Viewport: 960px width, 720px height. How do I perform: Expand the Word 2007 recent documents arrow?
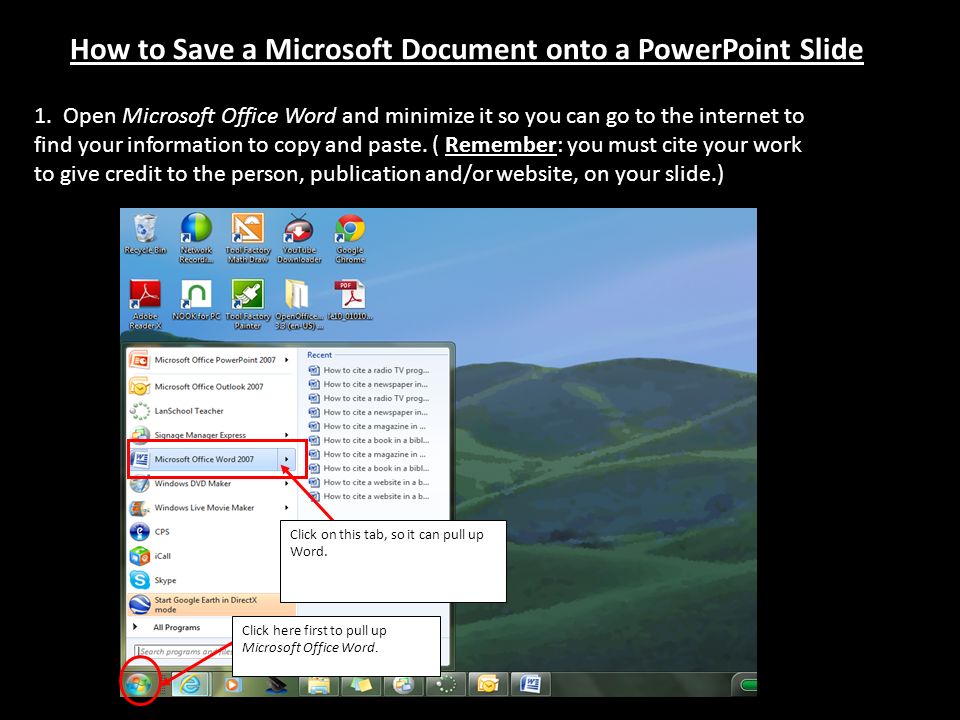pyautogui.click(x=287, y=459)
